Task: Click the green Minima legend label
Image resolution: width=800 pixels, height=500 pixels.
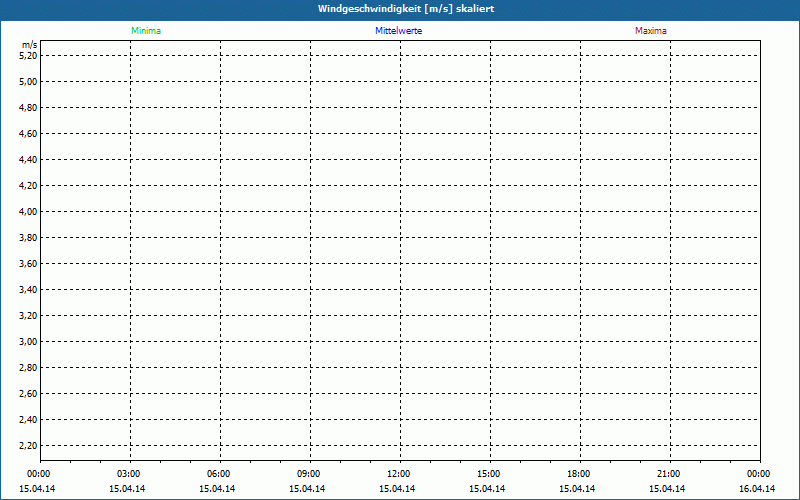Action: tap(146, 31)
